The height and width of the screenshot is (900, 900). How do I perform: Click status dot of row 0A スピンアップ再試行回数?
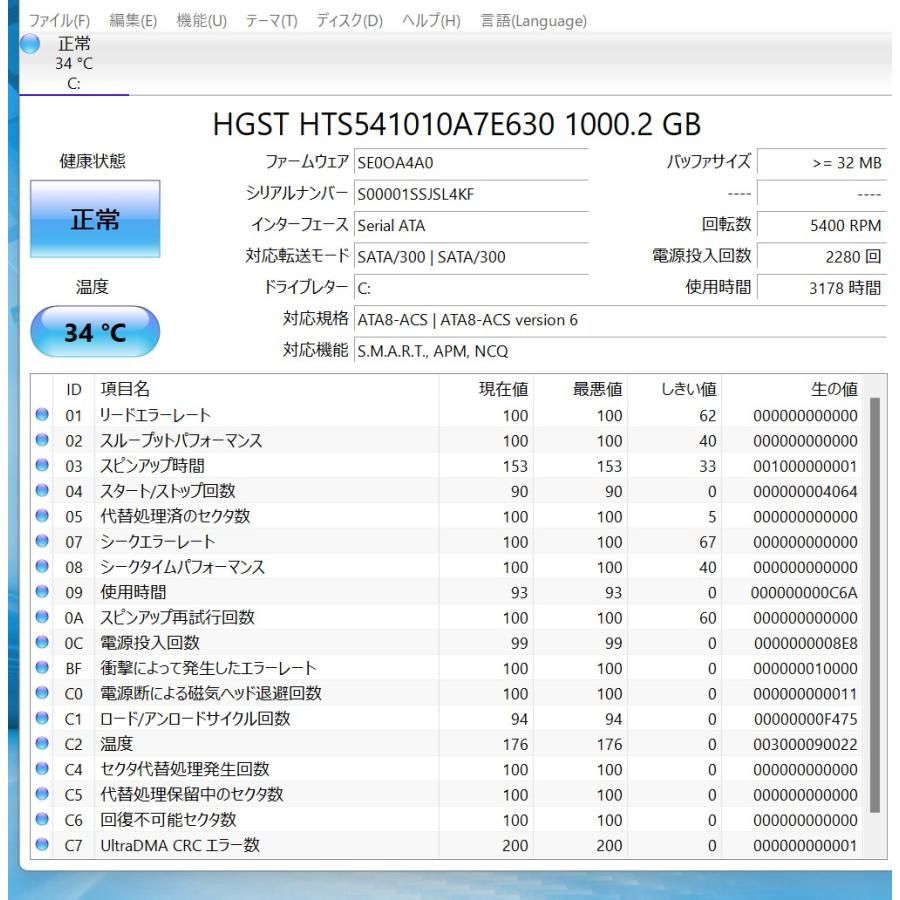(x=42, y=616)
